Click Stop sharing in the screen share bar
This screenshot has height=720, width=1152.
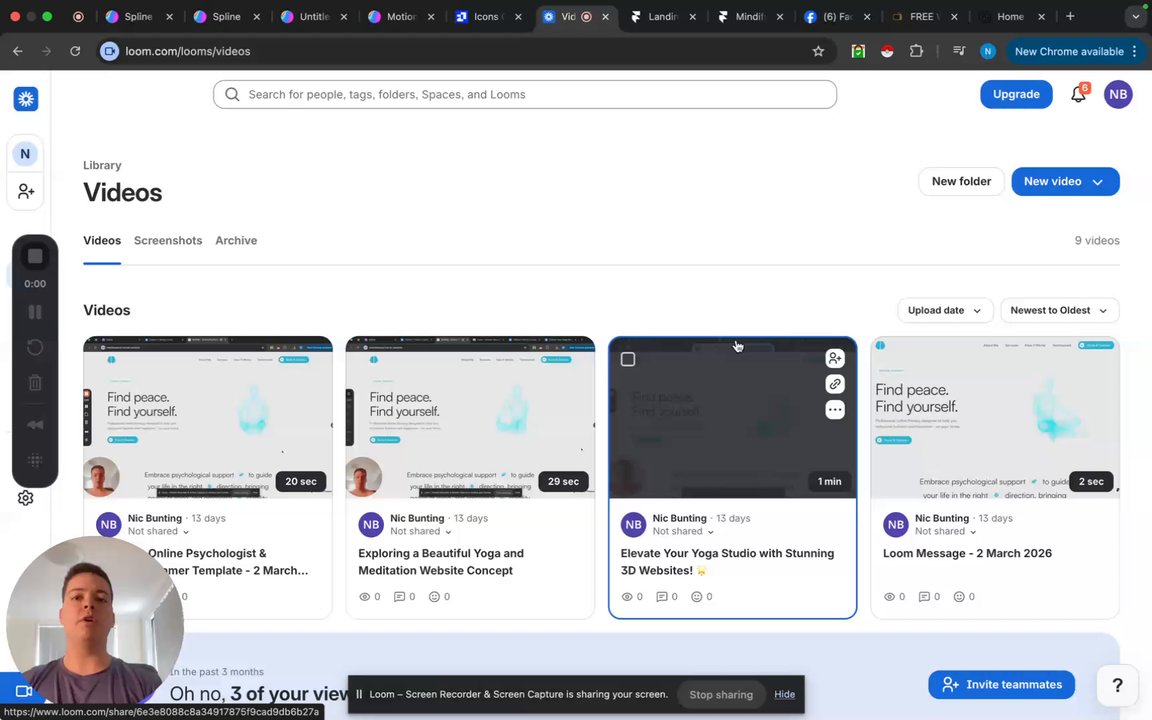(x=721, y=694)
